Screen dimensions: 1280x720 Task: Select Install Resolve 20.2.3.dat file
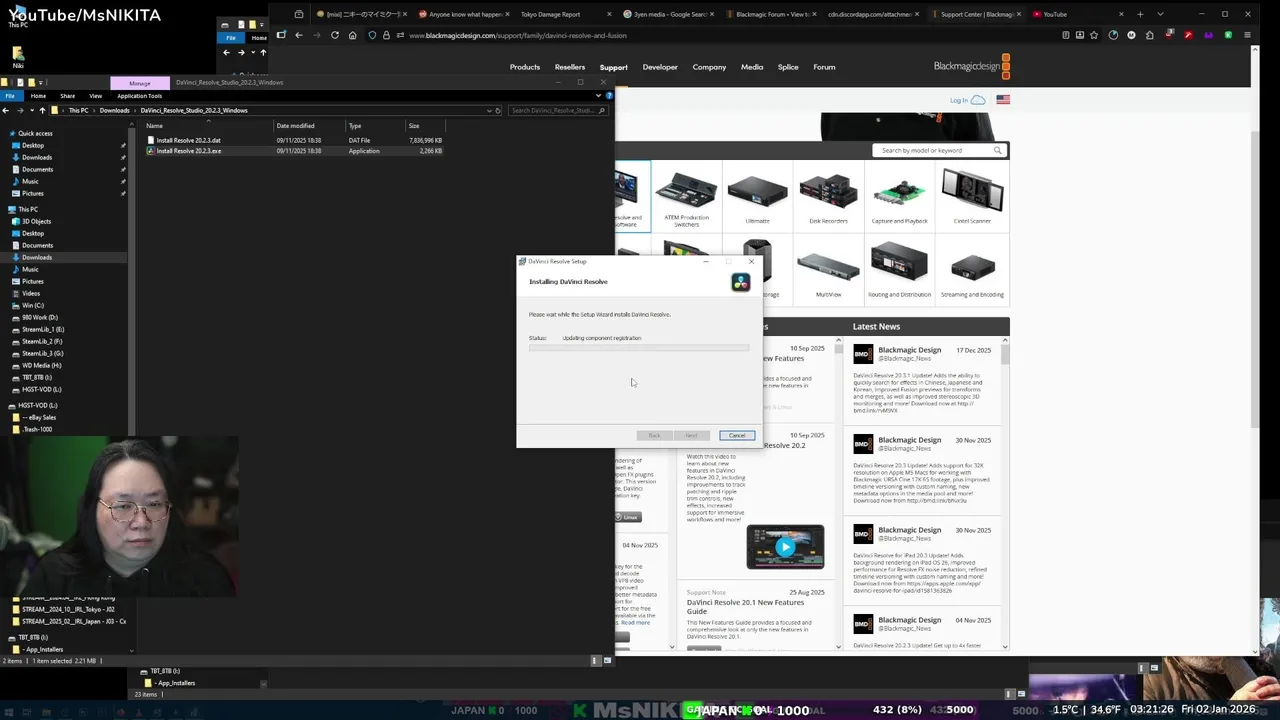[x=188, y=140]
